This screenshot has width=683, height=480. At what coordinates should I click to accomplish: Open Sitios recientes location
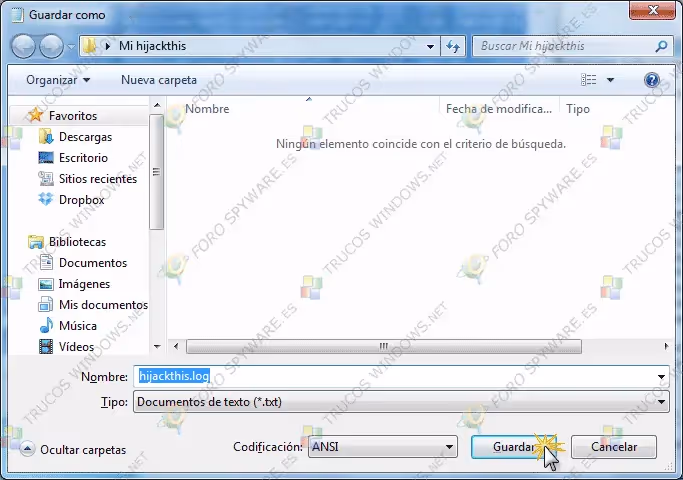coord(98,179)
